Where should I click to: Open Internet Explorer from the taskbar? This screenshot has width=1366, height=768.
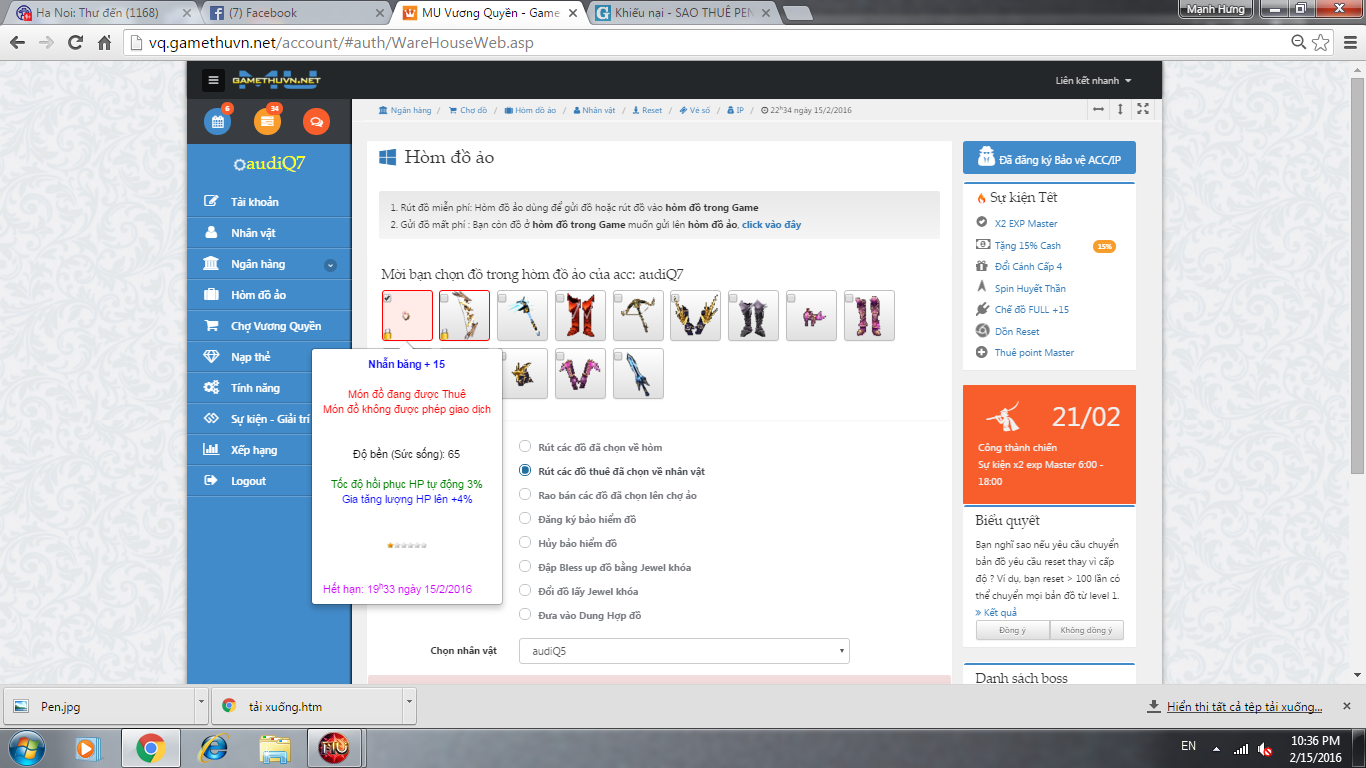tap(212, 747)
